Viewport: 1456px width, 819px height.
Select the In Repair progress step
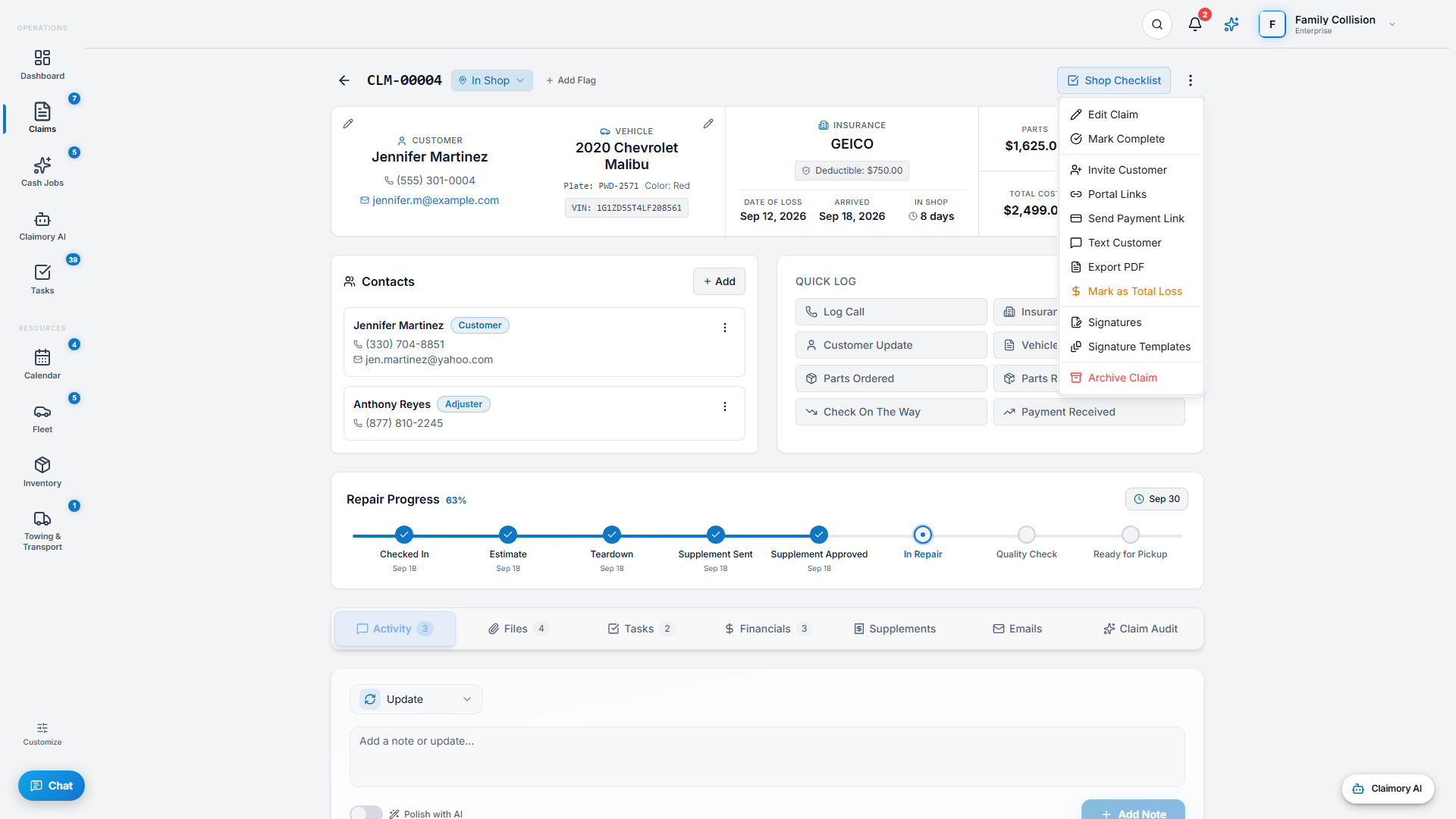(x=923, y=535)
